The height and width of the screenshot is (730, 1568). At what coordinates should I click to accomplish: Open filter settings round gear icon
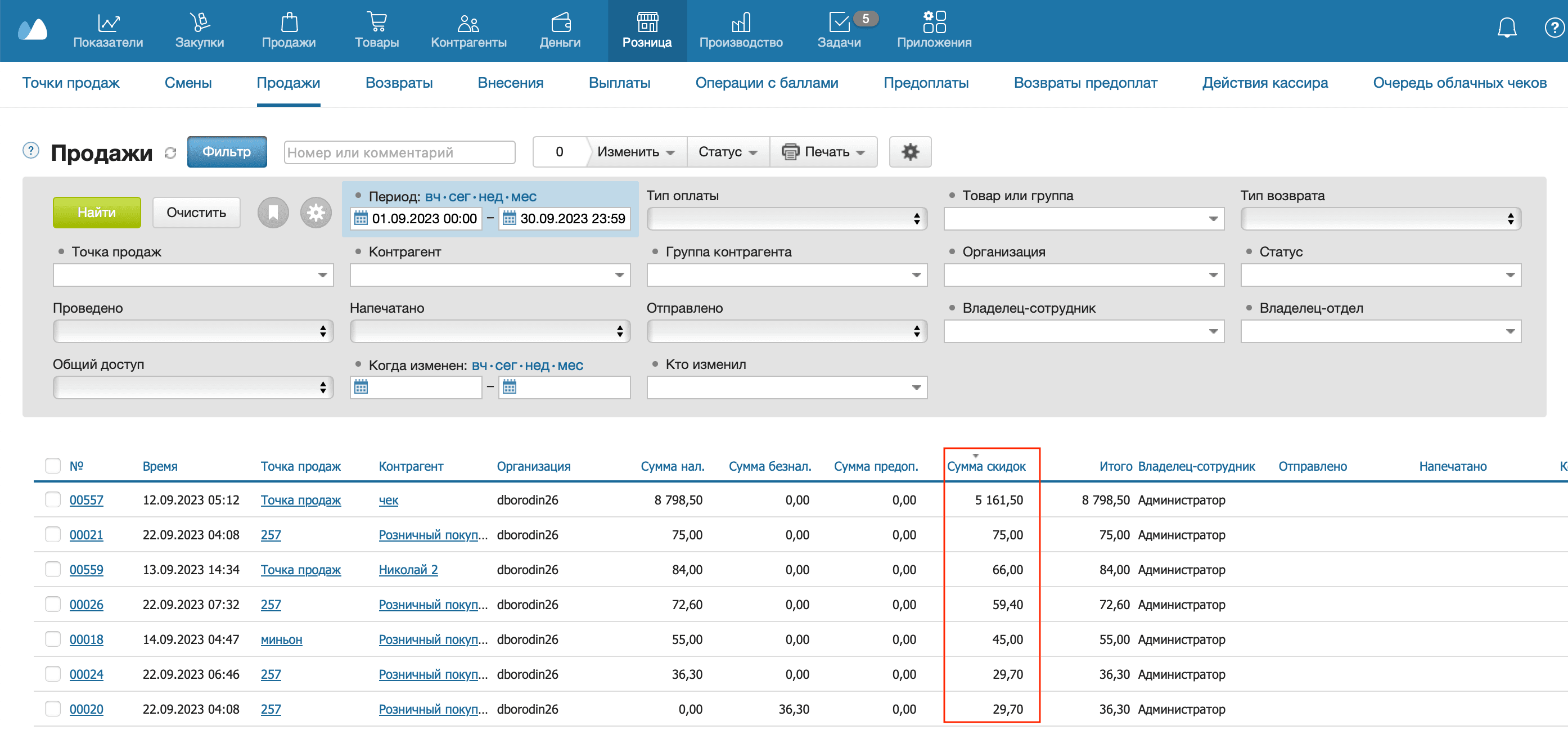(316, 213)
